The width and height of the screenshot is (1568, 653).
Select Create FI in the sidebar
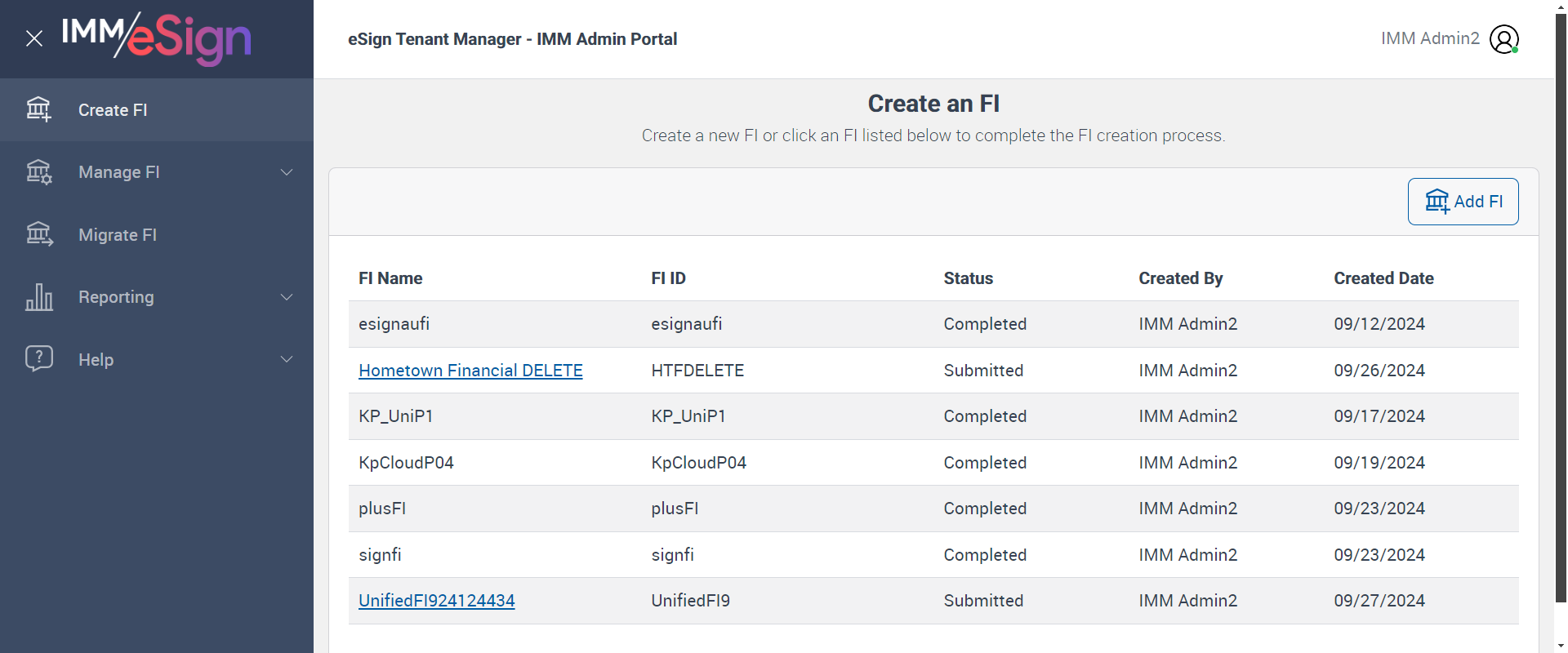113,110
